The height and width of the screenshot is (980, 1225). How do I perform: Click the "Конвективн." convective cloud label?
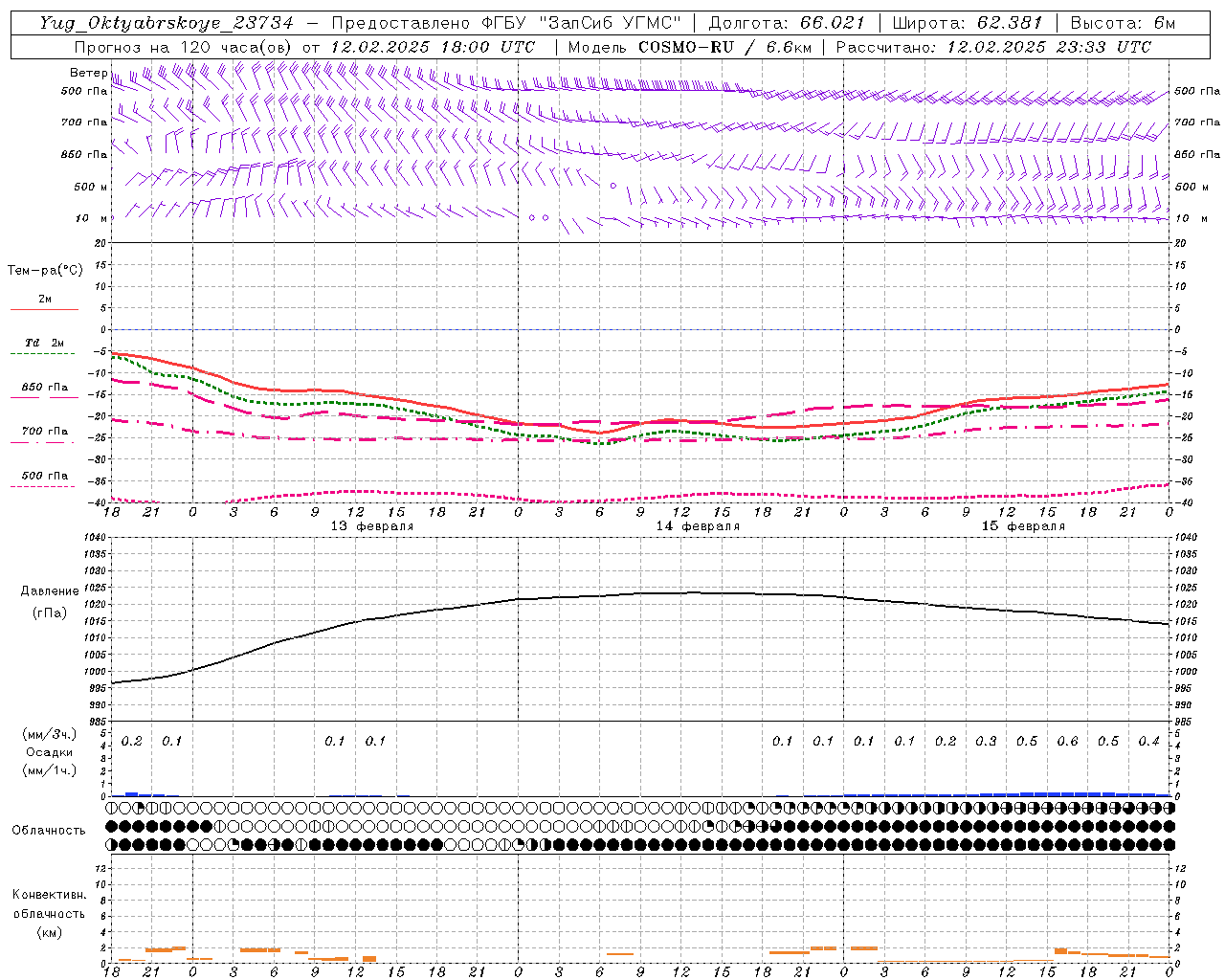coord(49,895)
